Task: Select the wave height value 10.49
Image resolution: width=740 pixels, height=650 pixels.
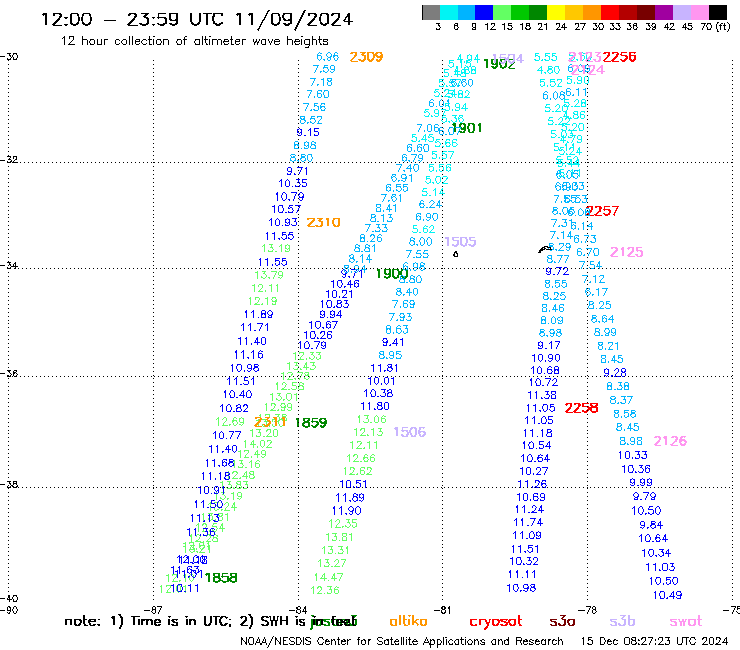Action: click(667, 595)
